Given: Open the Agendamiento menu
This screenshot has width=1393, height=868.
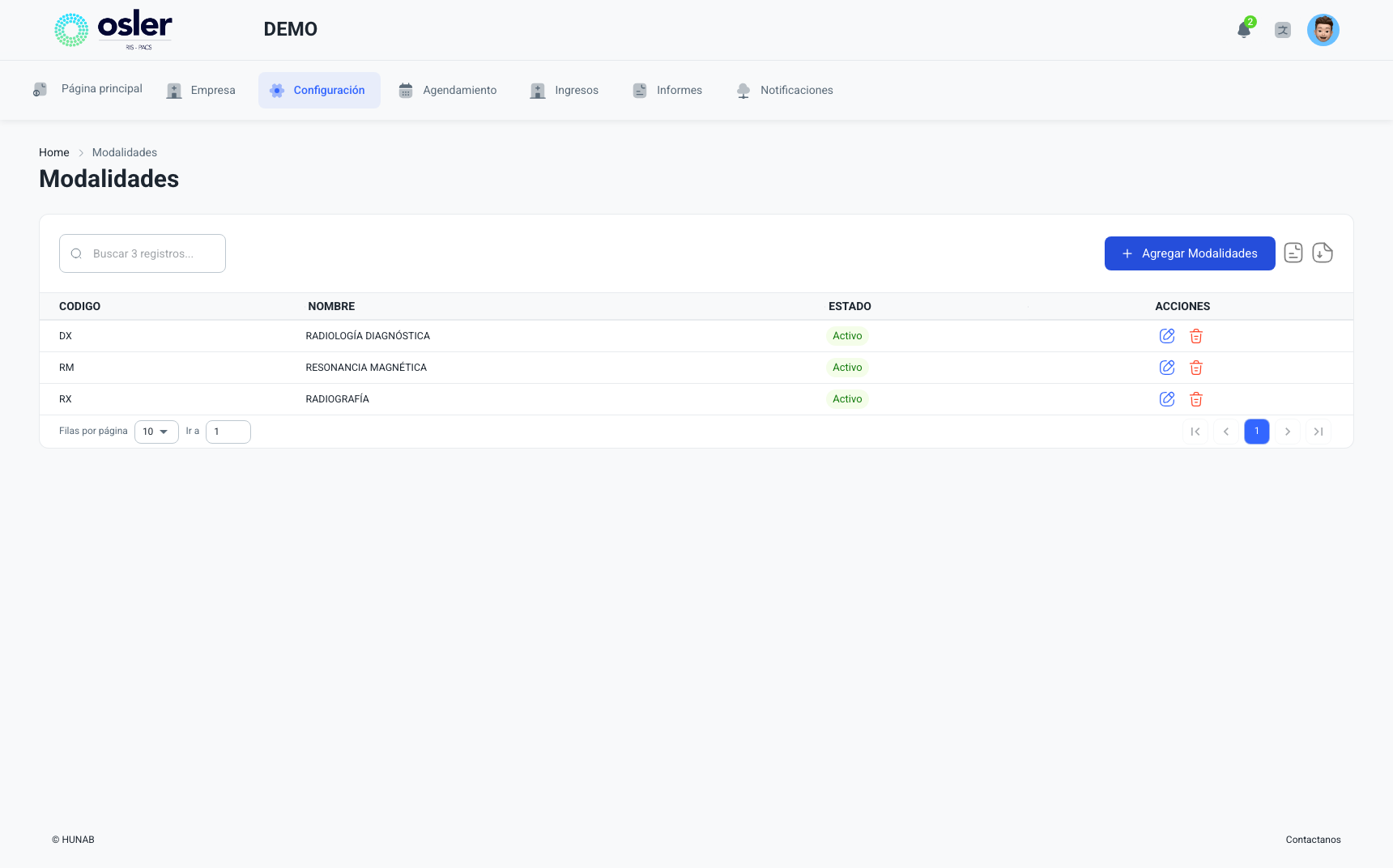Looking at the screenshot, I should pyautogui.click(x=448, y=90).
